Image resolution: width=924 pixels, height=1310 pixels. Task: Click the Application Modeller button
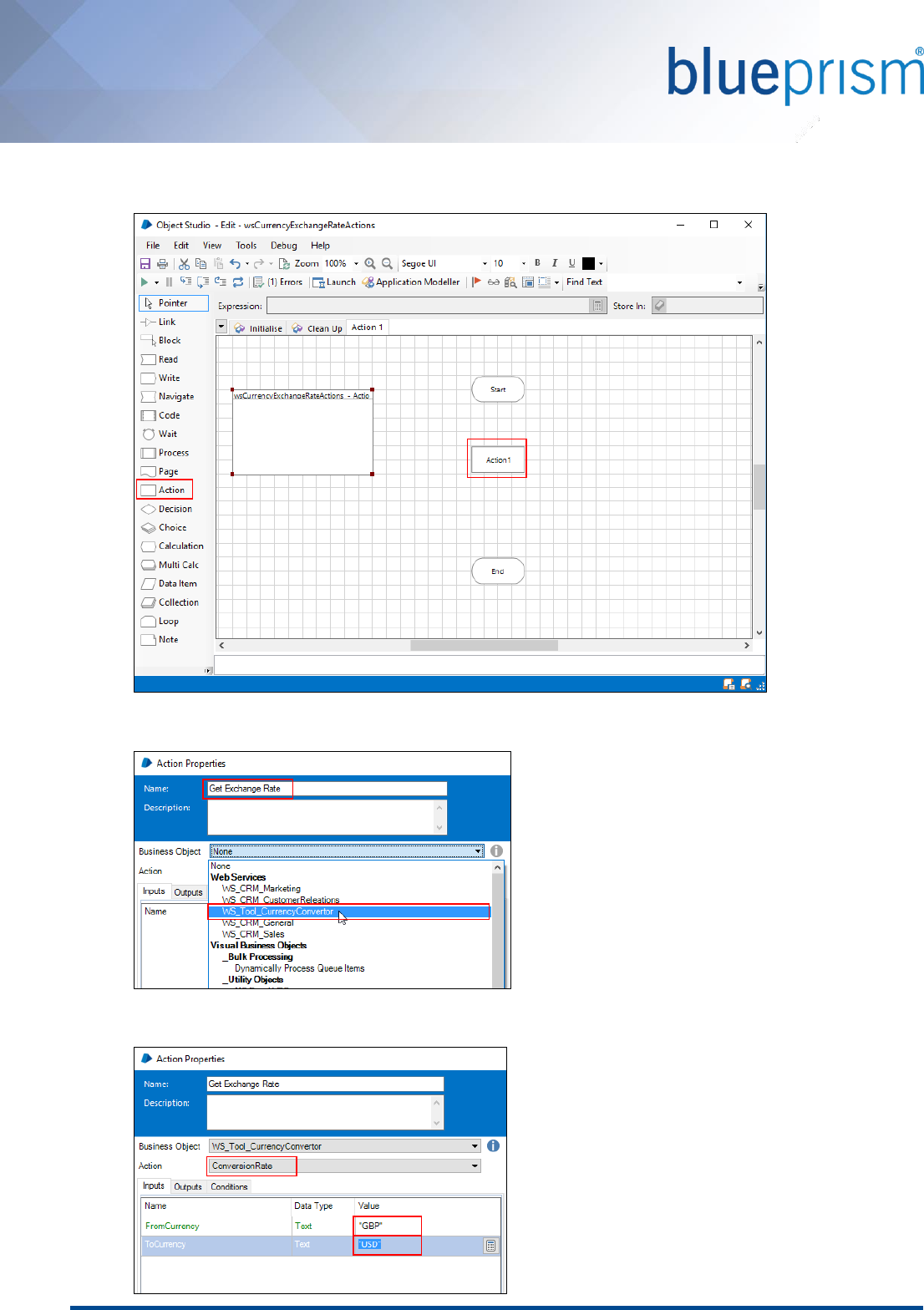click(x=411, y=282)
